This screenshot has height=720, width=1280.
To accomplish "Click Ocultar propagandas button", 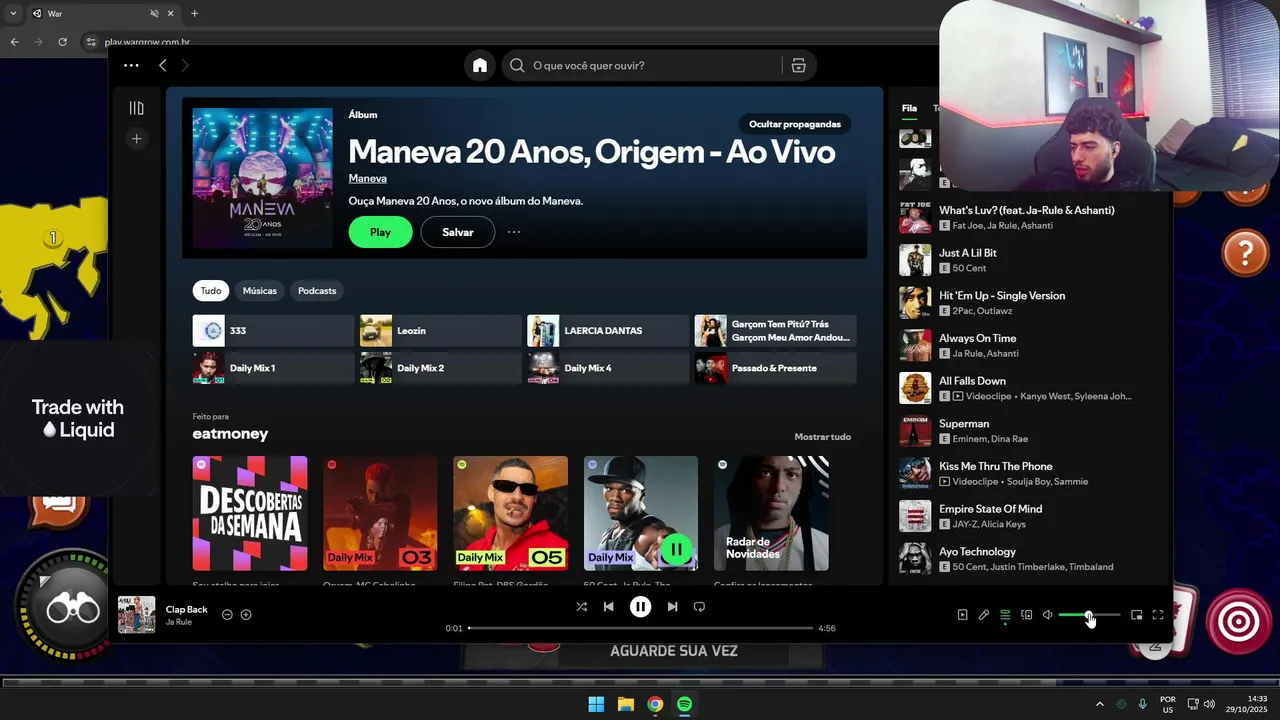I will coord(795,124).
